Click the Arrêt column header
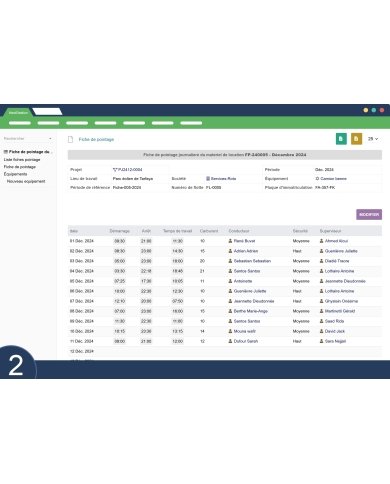 point(146,231)
